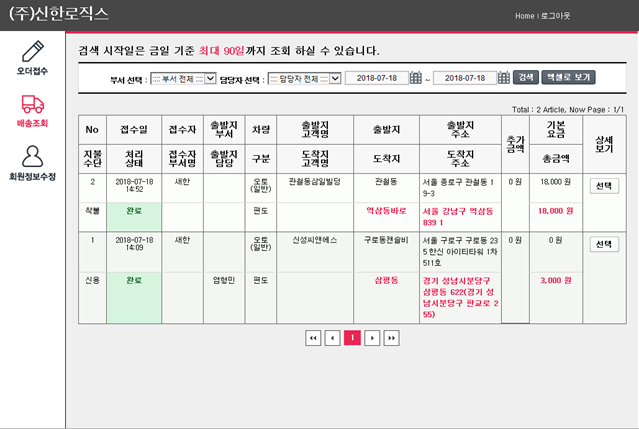Click the 18,000 원 total amount in red
Screen dimensions: 639x429
coord(555,211)
